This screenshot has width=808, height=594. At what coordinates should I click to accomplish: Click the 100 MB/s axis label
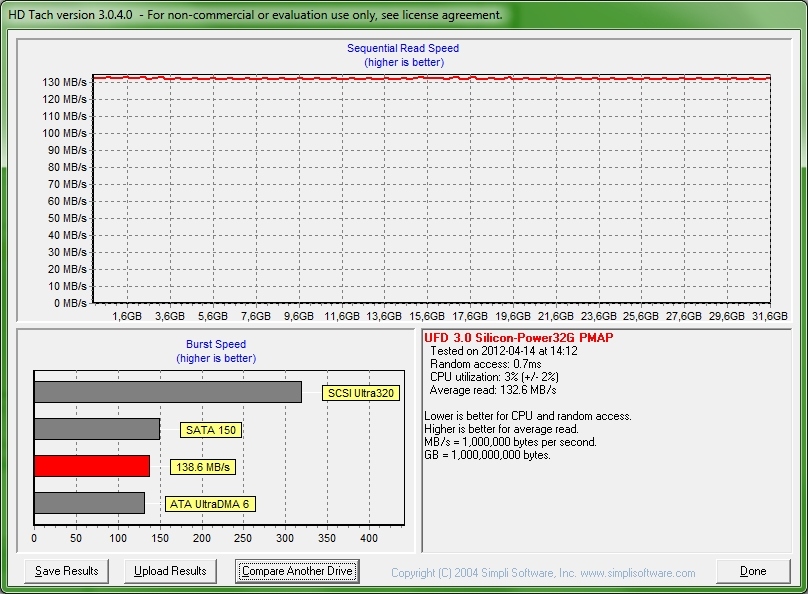(64, 133)
